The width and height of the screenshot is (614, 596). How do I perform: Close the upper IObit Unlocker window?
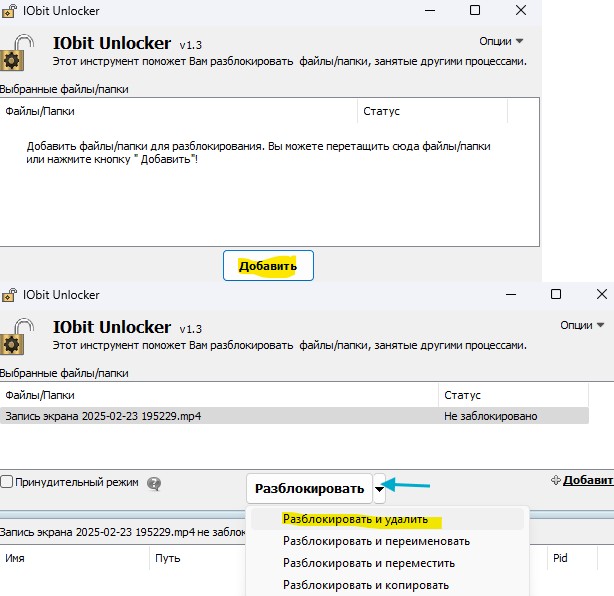pyautogui.click(x=521, y=10)
